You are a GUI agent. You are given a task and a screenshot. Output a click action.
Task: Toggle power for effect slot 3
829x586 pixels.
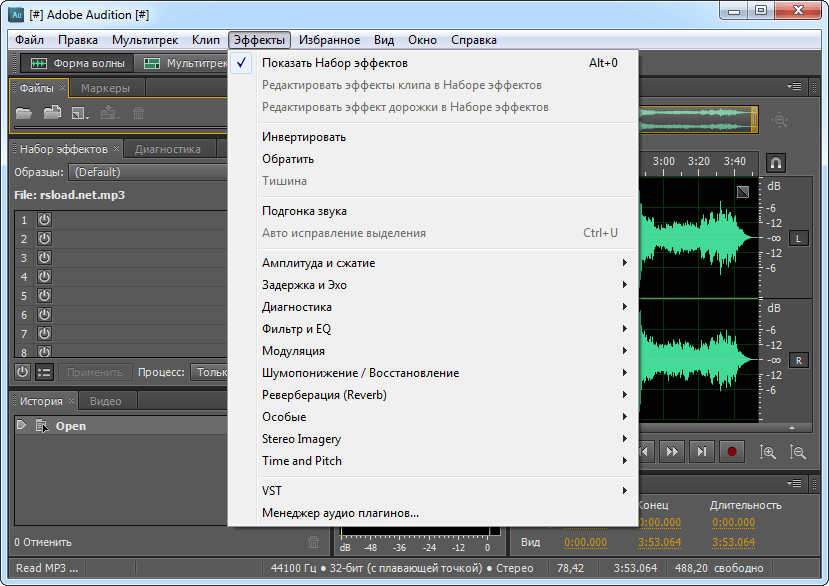point(44,258)
